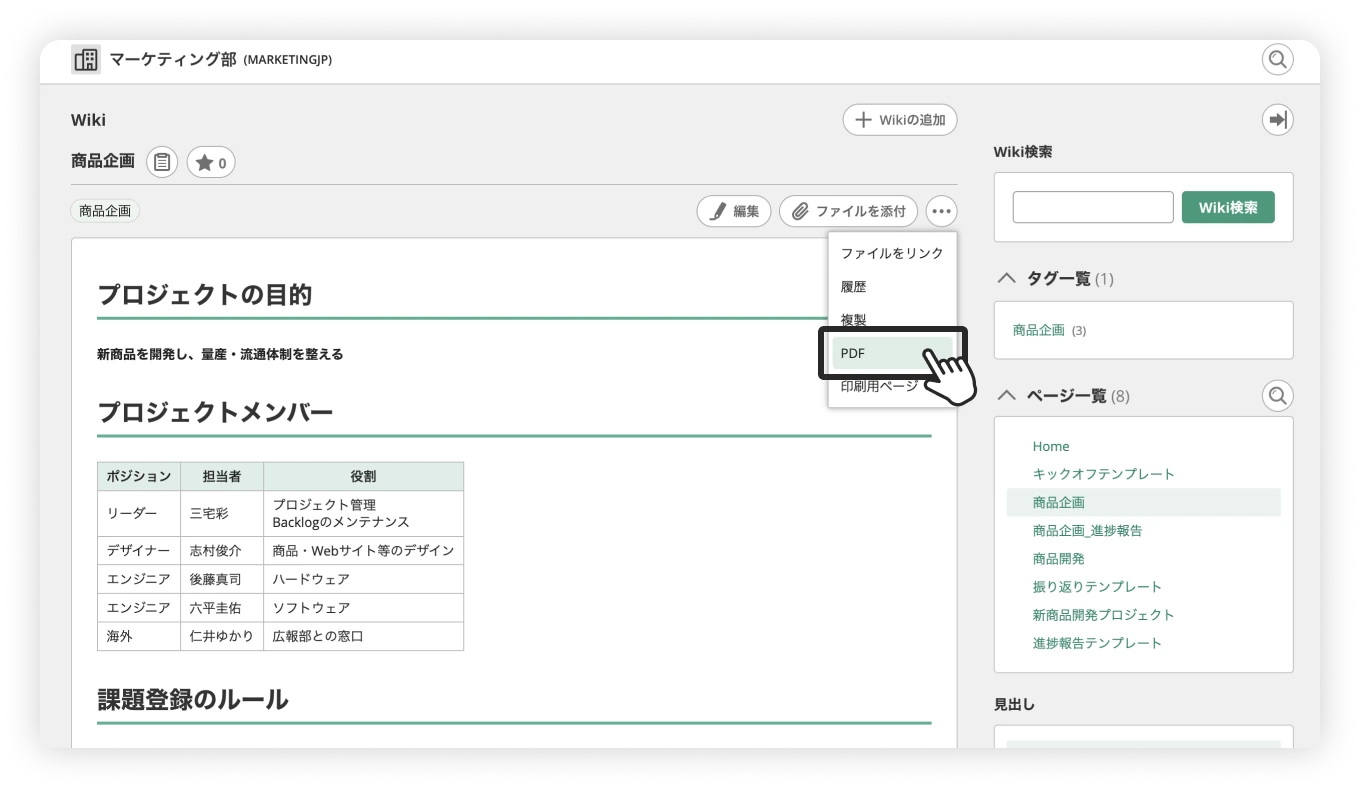Open the Home wiki page link
Image resolution: width=1360 pixels, height=788 pixels.
pos(1051,446)
